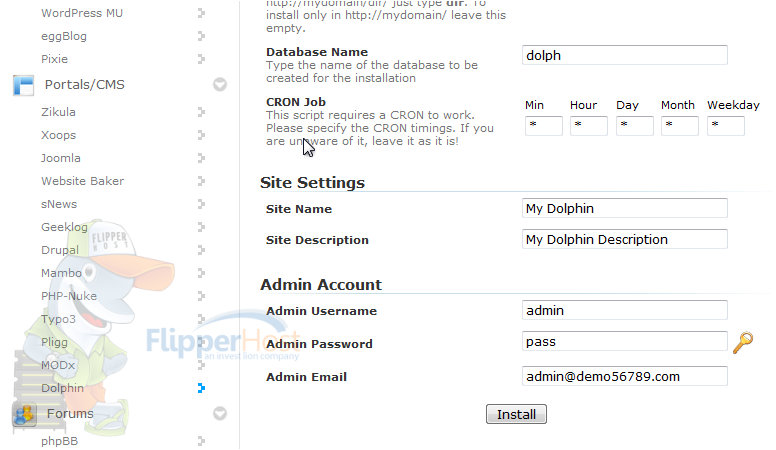Open the Forums category heading
Viewport: 776px width, 450px height.
pyautogui.click(x=70, y=413)
